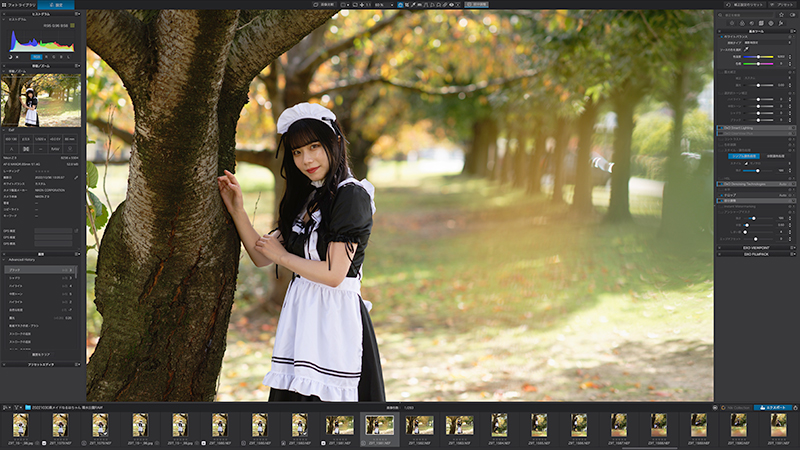Click the 分割調色処理 button
800x450 pixels.
(x=776, y=156)
